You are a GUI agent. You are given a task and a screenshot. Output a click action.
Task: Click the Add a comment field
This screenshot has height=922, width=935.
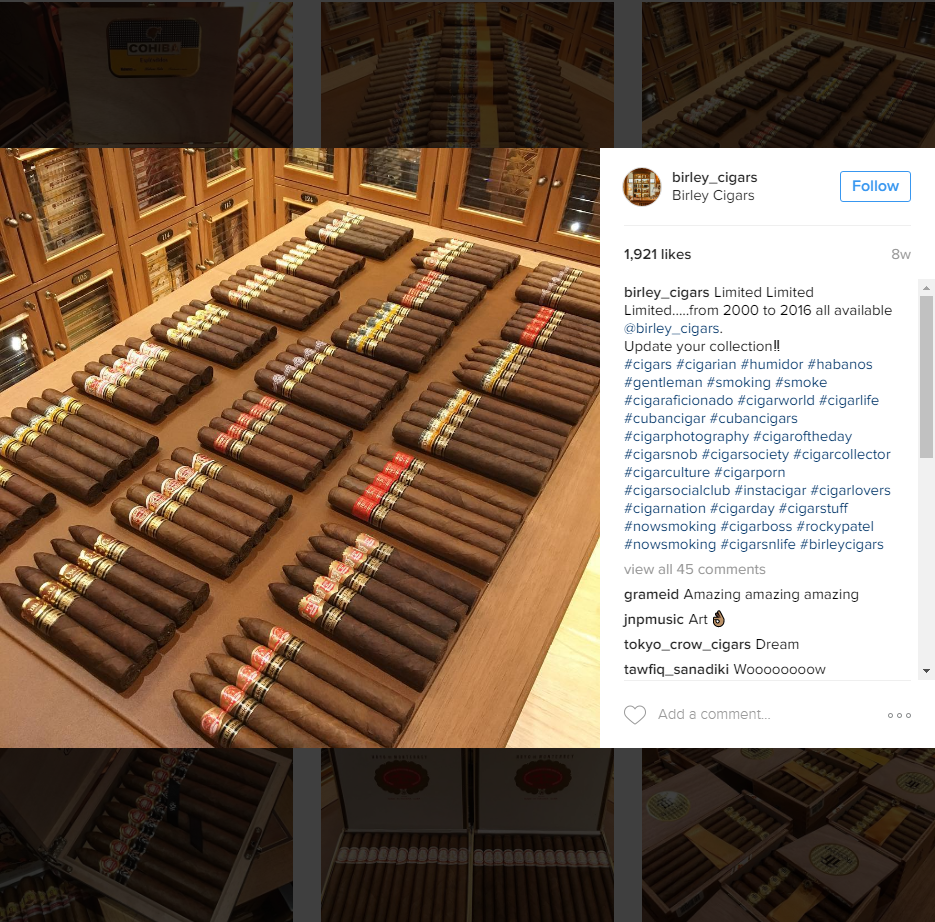(769, 714)
